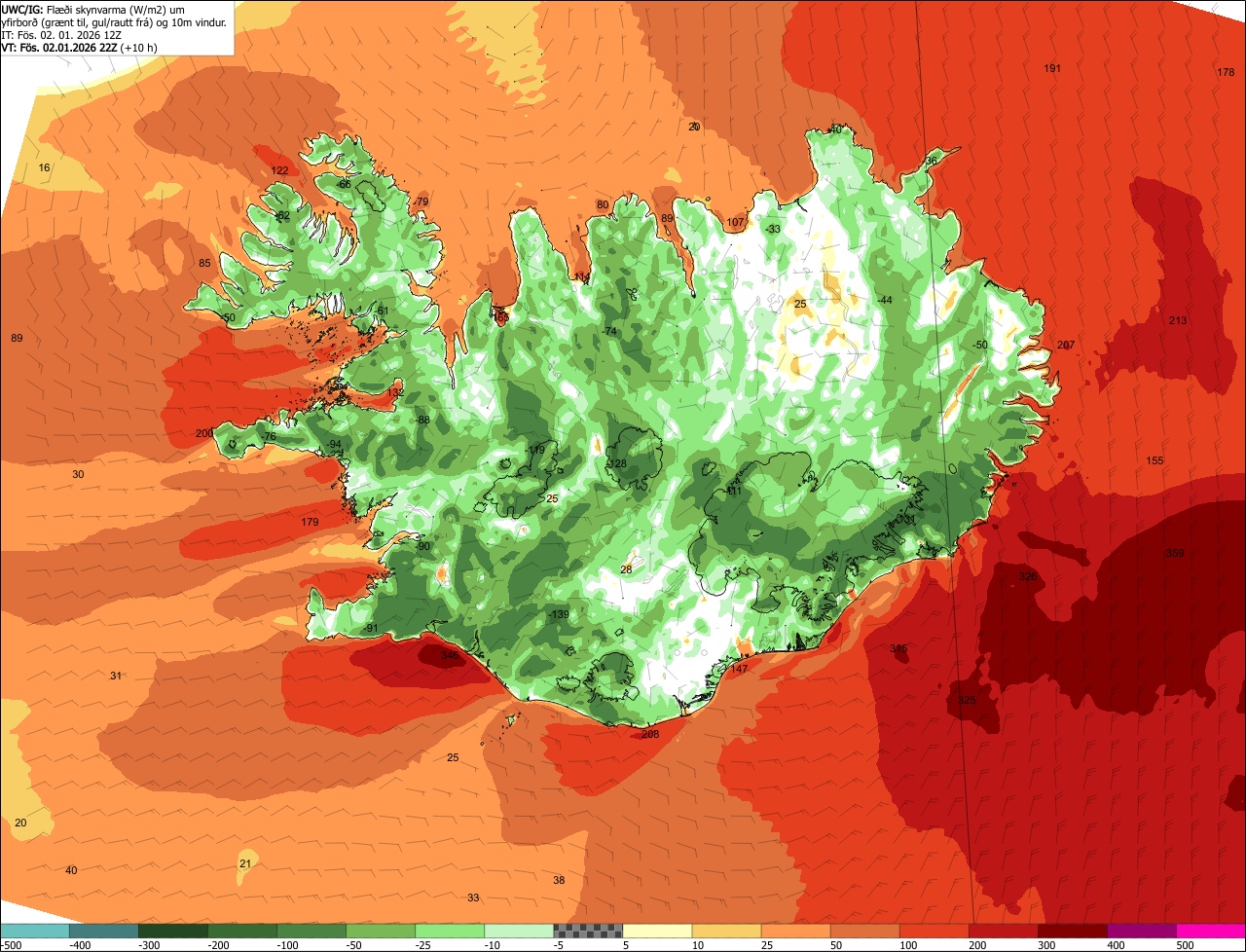Click the 'IT: Fös. 02. 01. 2026 12Z' line

(x=60, y=34)
